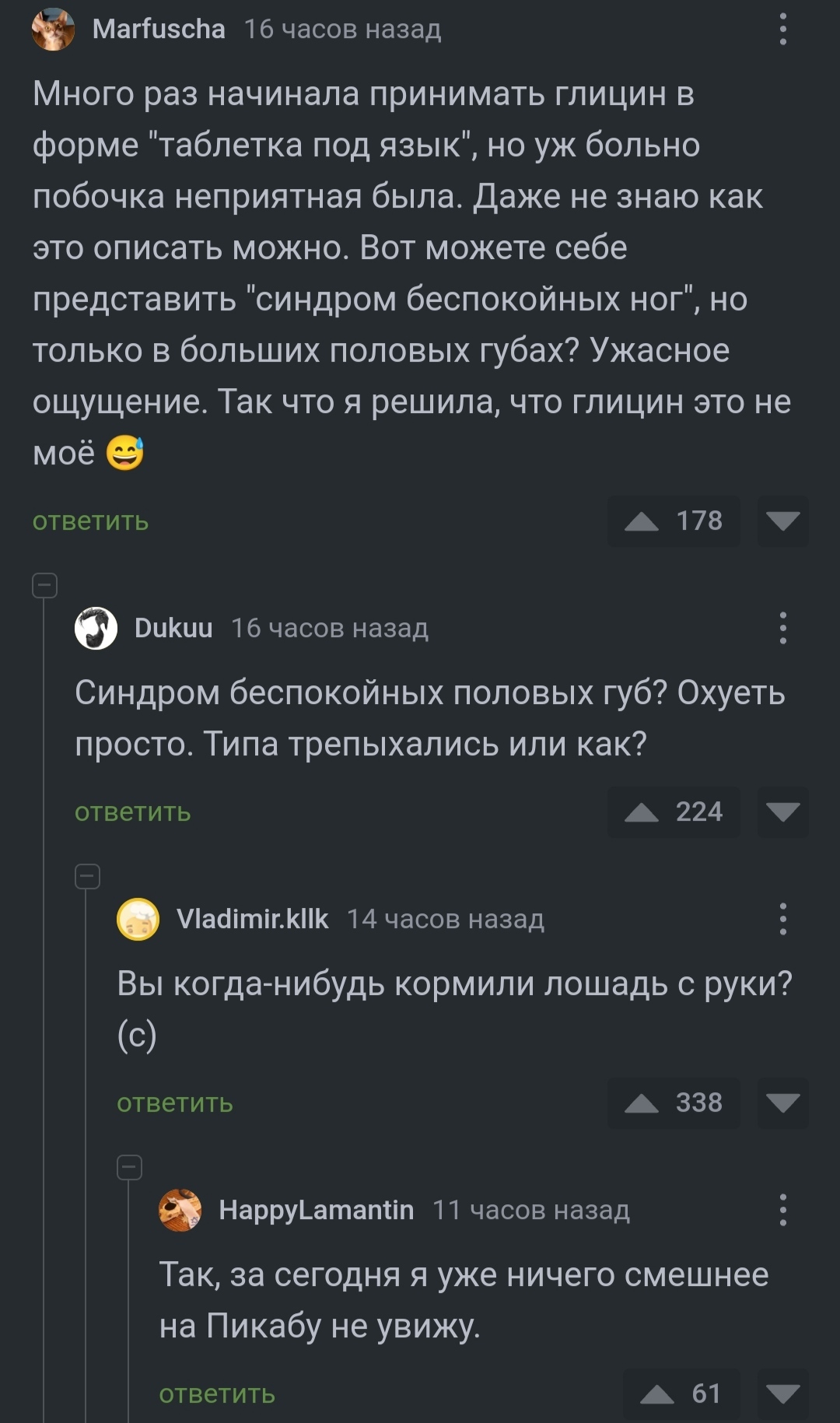
Task: Open the HappyLamantin username link
Action: pyautogui.click(x=316, y=1210)
